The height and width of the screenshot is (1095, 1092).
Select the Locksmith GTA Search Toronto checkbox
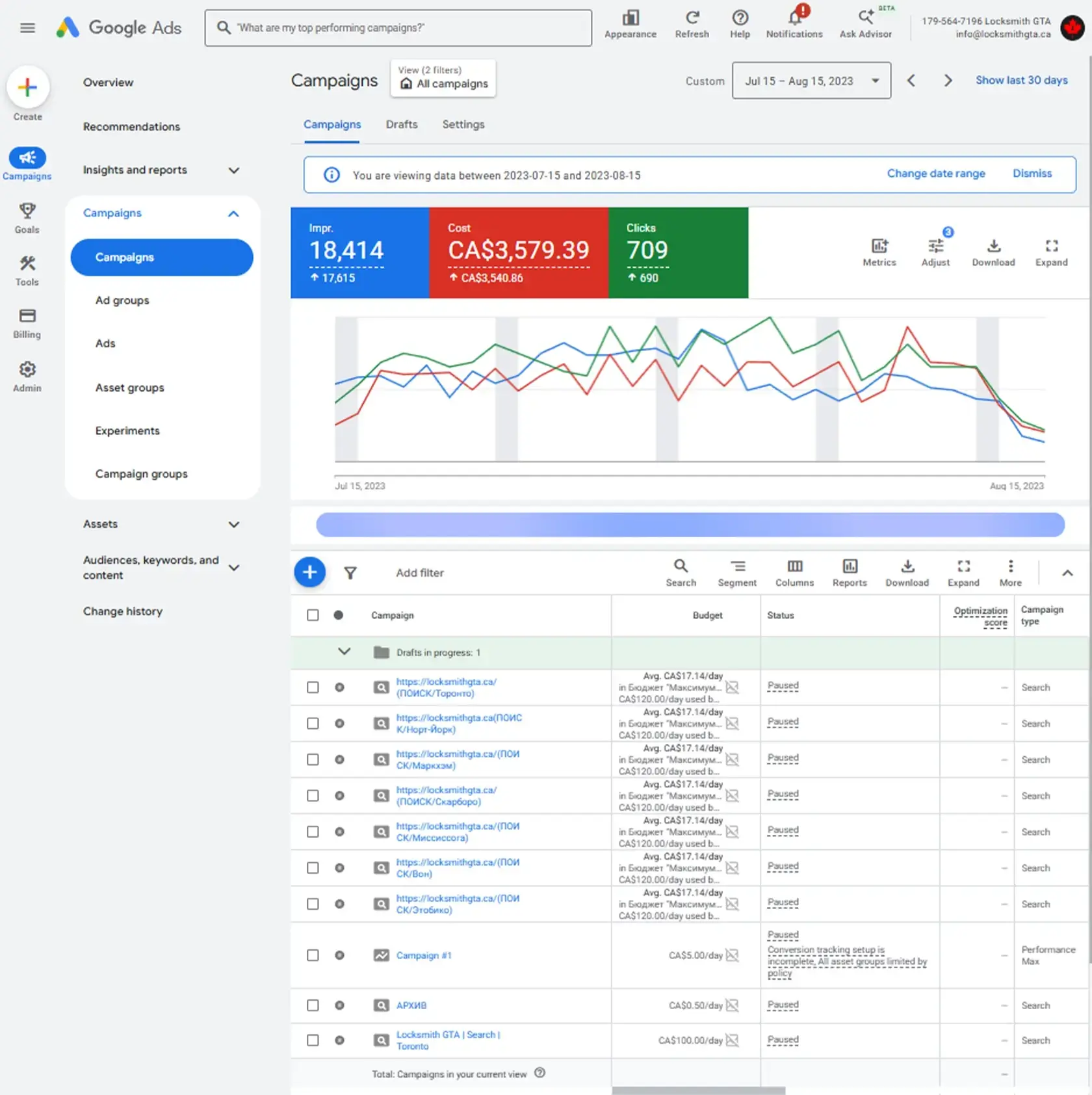click(313, 1040)
